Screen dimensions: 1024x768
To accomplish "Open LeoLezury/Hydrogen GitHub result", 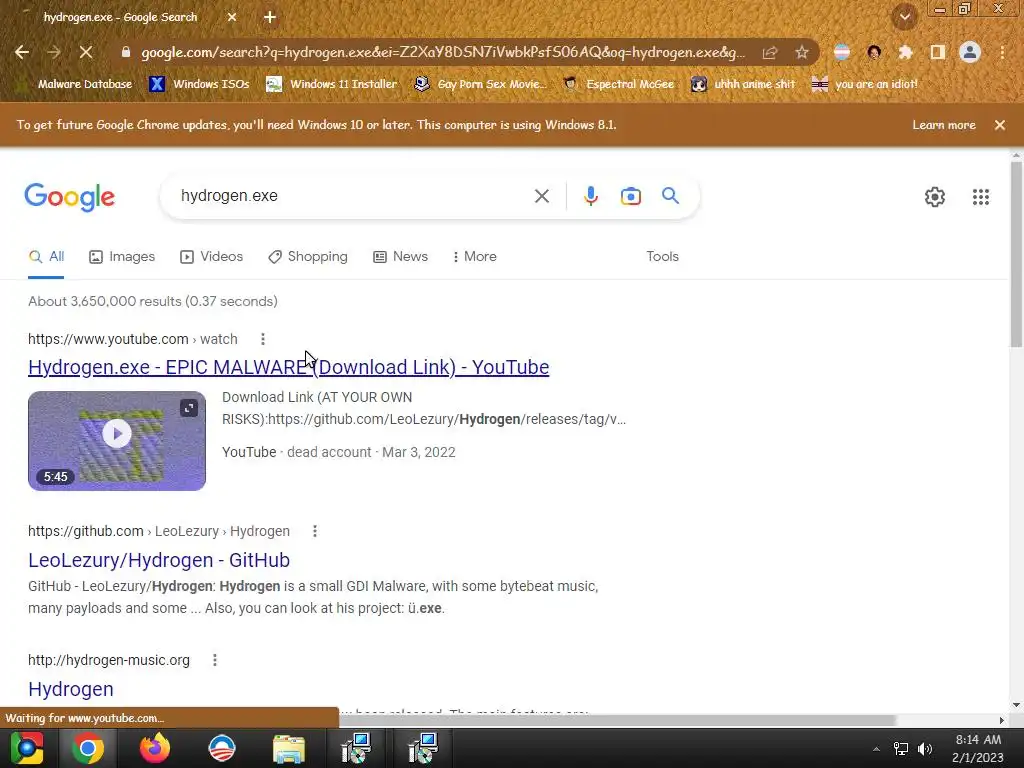I will (159, 560).
